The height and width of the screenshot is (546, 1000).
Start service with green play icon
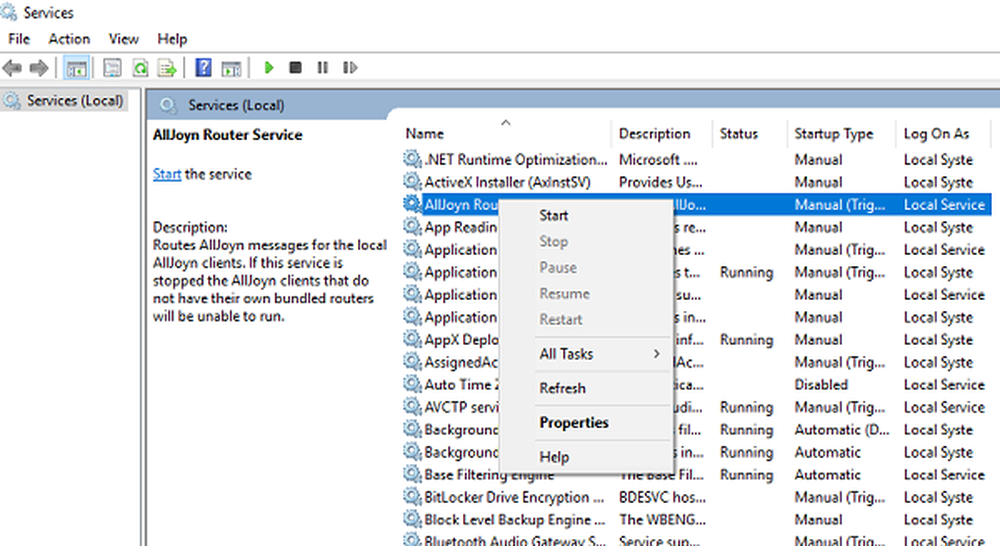[x=268, y=67]
